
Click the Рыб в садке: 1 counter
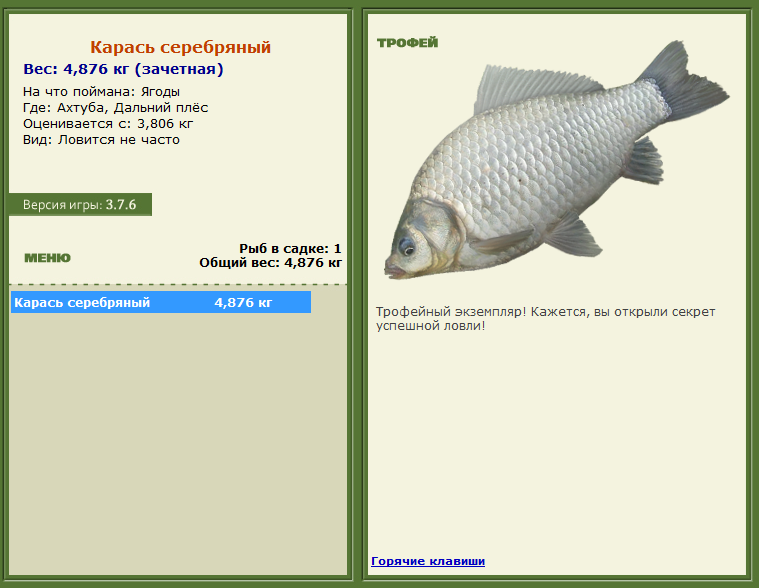pyautogui.click(x=290, y=249)
